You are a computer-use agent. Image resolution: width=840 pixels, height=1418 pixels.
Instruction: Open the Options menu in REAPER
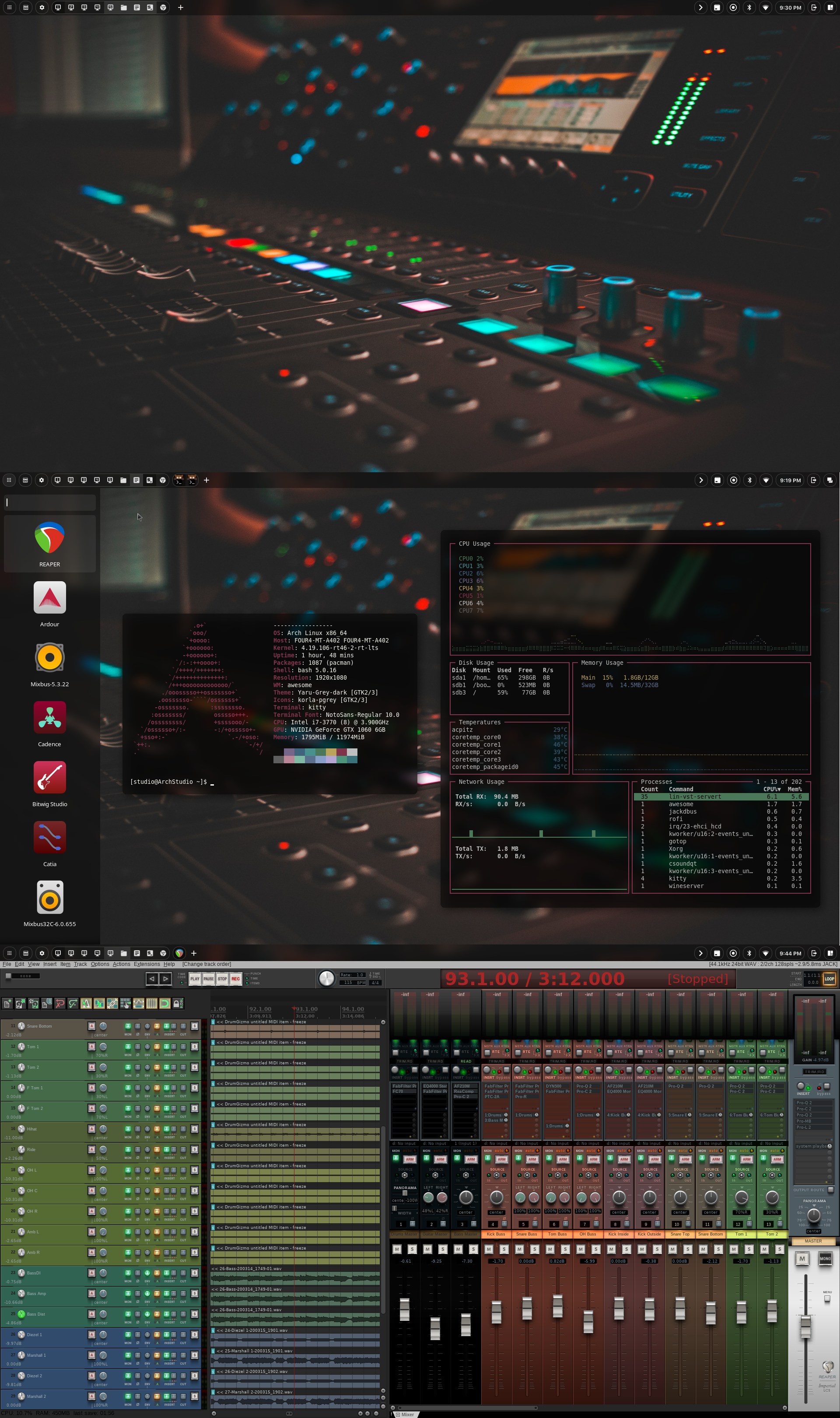click(100, 964)
